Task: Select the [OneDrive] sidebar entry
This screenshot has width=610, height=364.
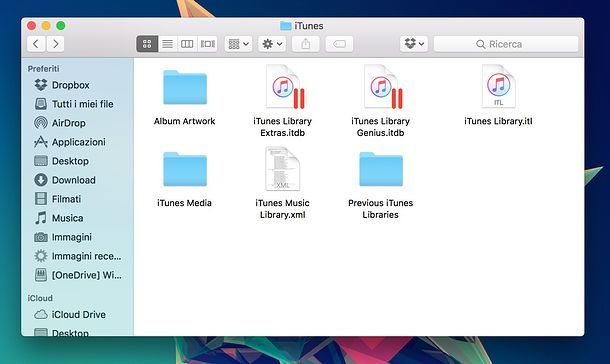Action: coord(78,275)
